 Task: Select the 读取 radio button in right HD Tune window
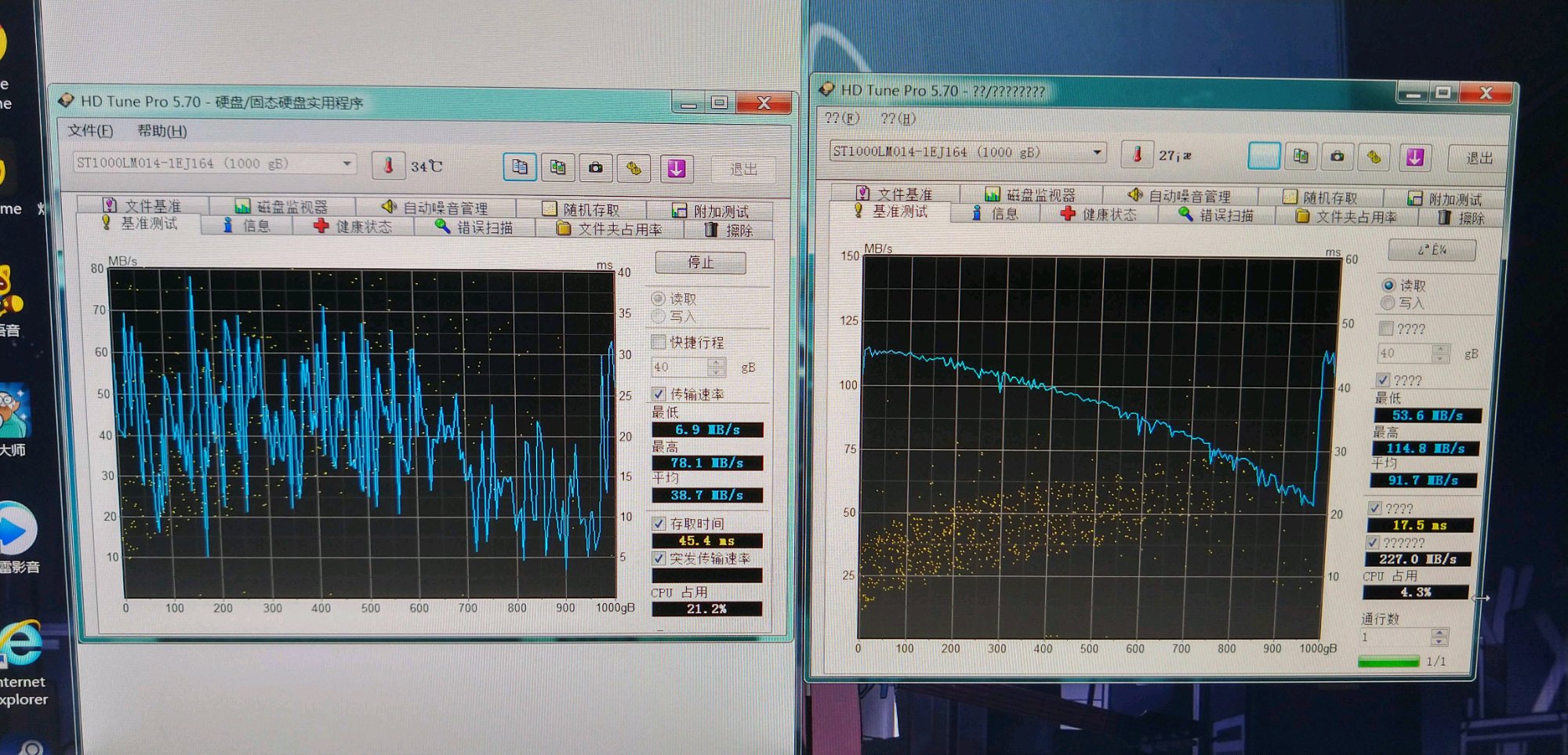coord(1388,285)
